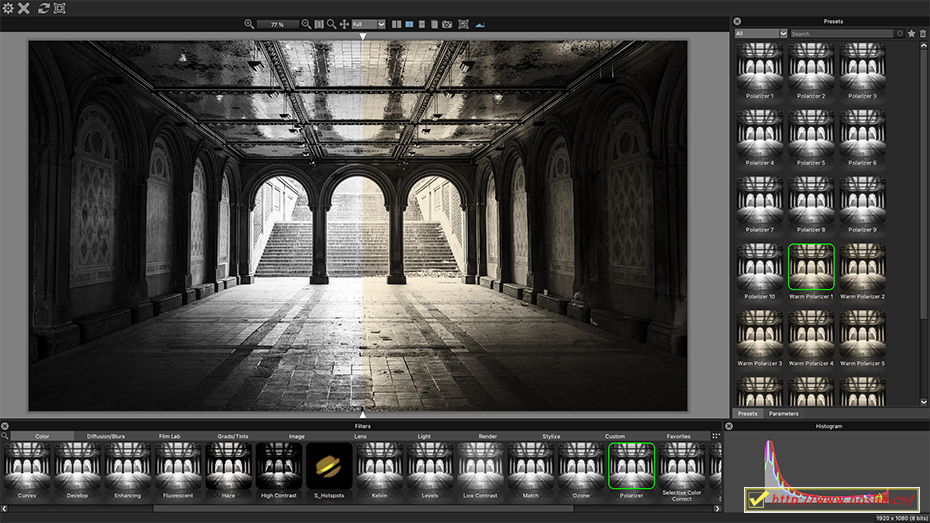
Task: Toggle the vertical split comparison view
Action: (x=409, y=24)
